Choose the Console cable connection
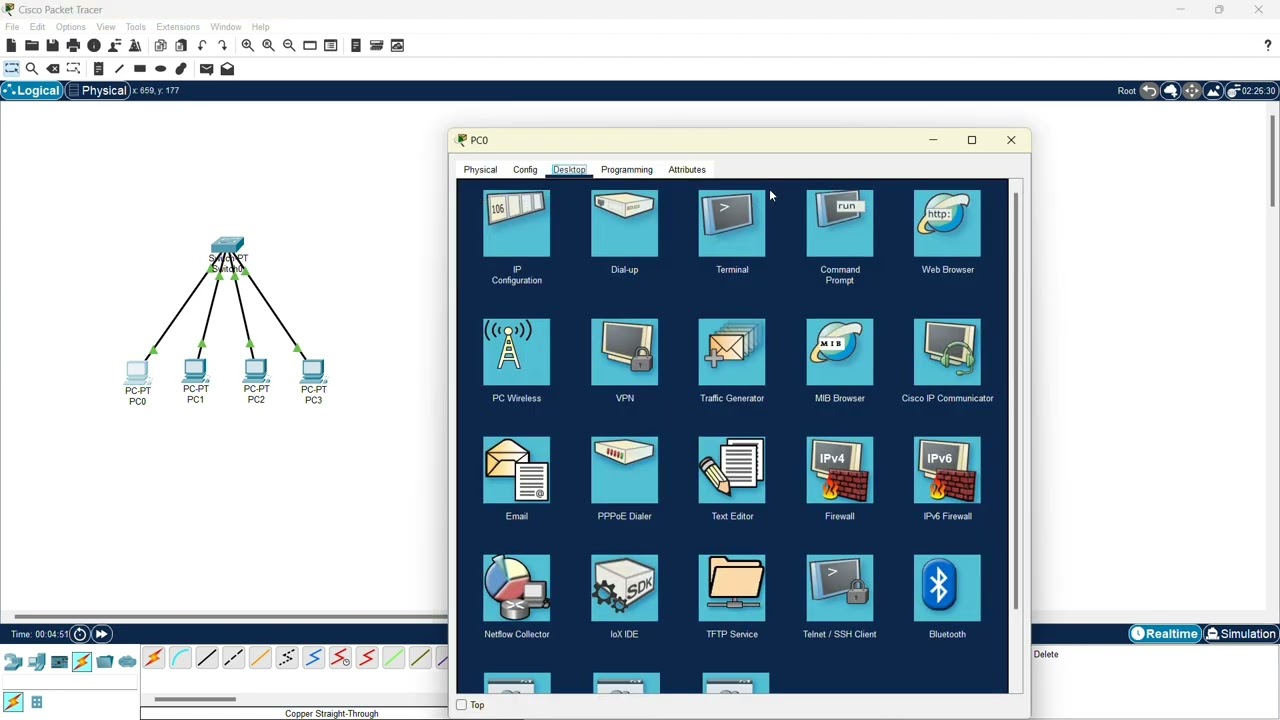 180,658
